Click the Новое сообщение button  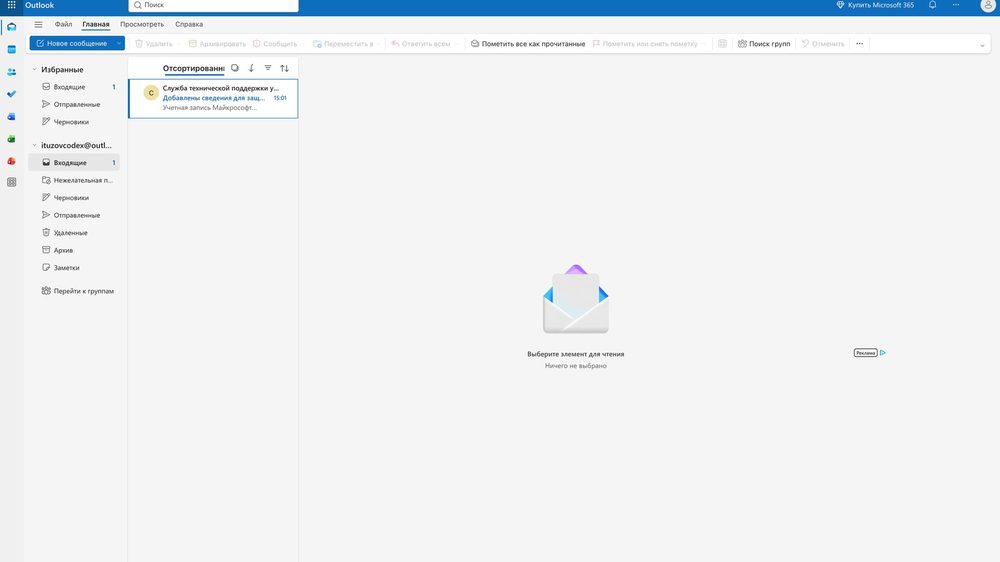(71, 43)
